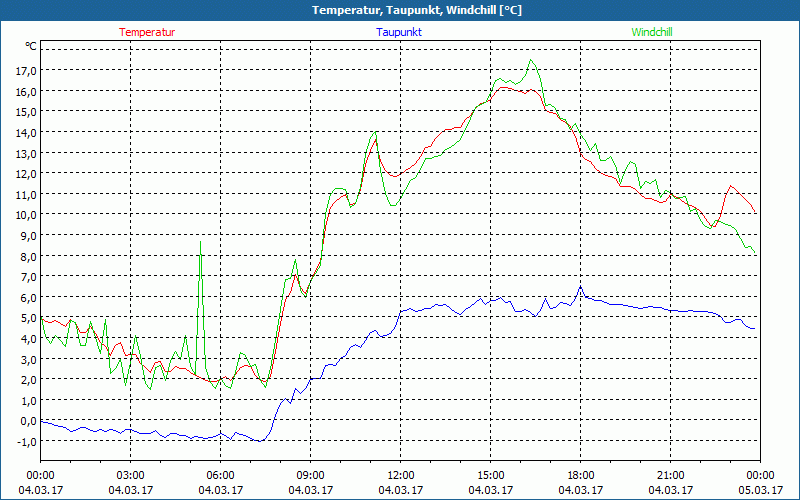This screenshot has height=500, width=800.
Task: Click the 03:00 time axis label
Action: pyautogui.click(x=131, y=476)
